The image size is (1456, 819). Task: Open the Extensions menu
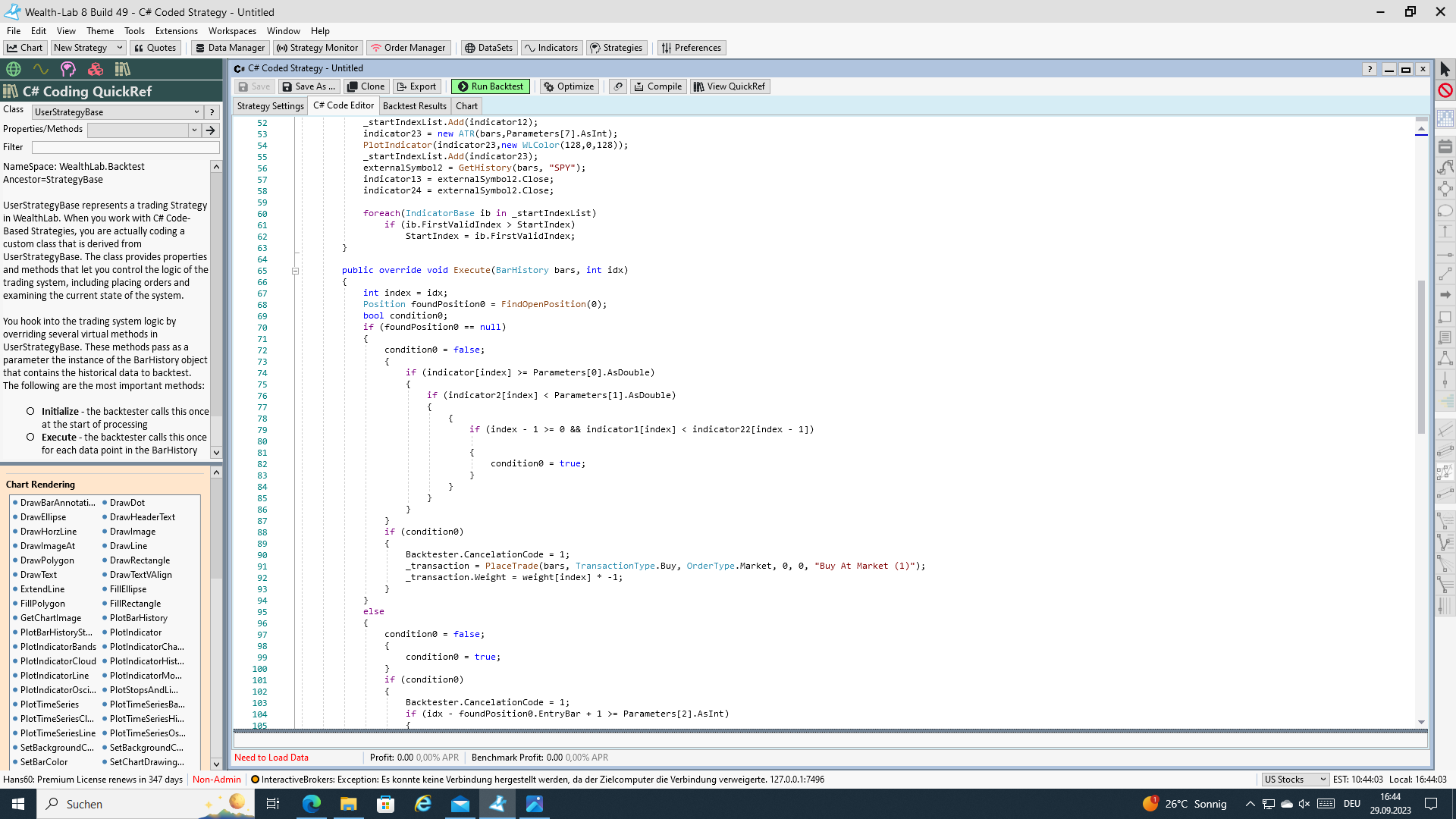[176, 31]
